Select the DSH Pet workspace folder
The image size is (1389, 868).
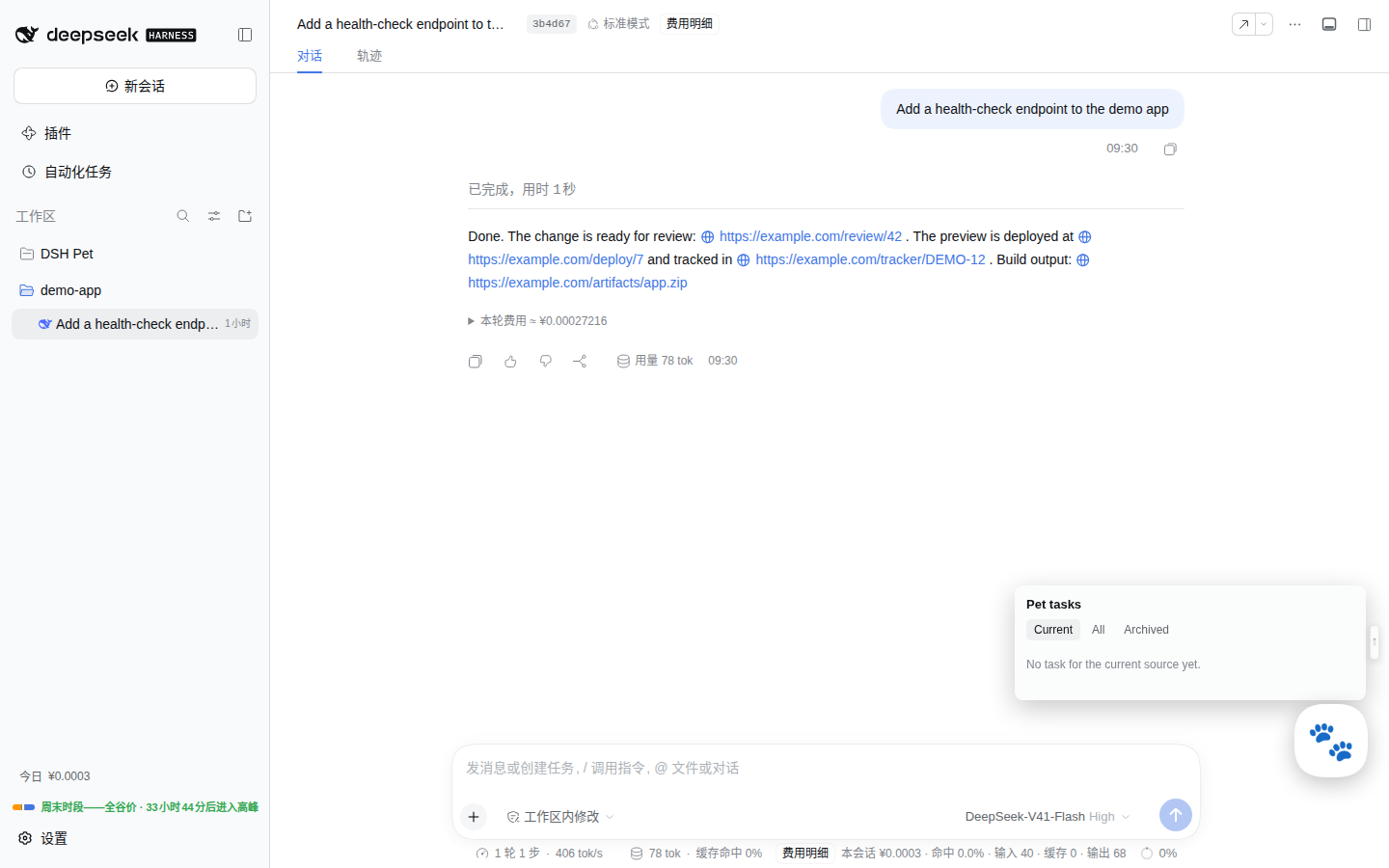pos(135,254)
